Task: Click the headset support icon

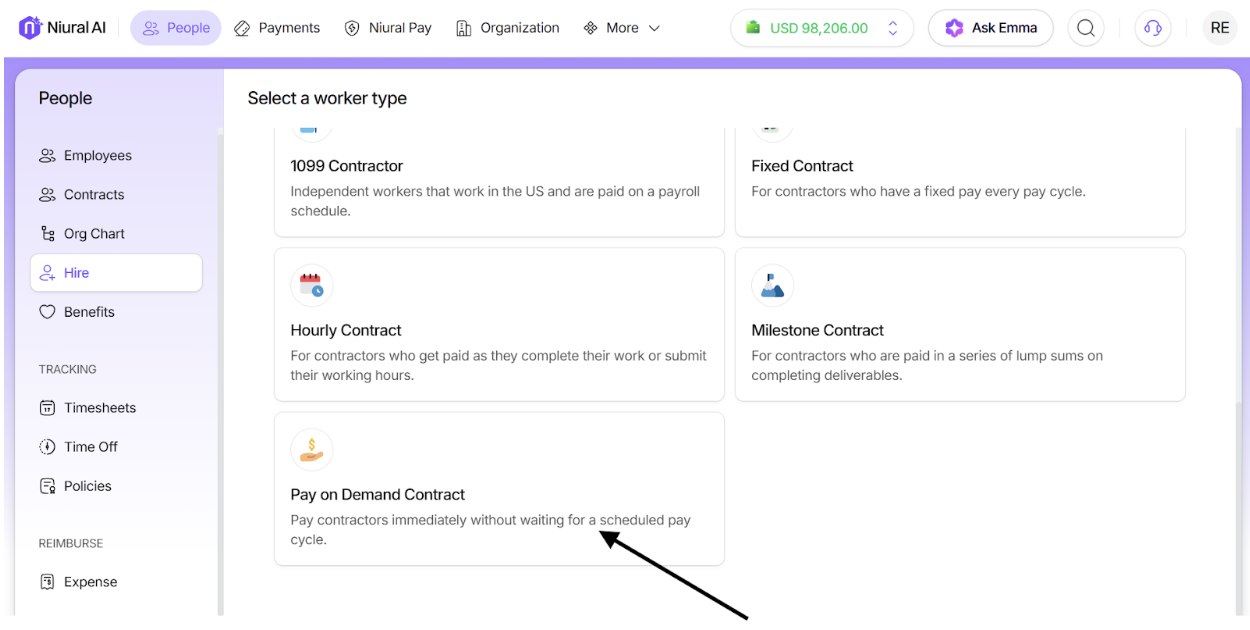Action: click(x=1152, y=28)
